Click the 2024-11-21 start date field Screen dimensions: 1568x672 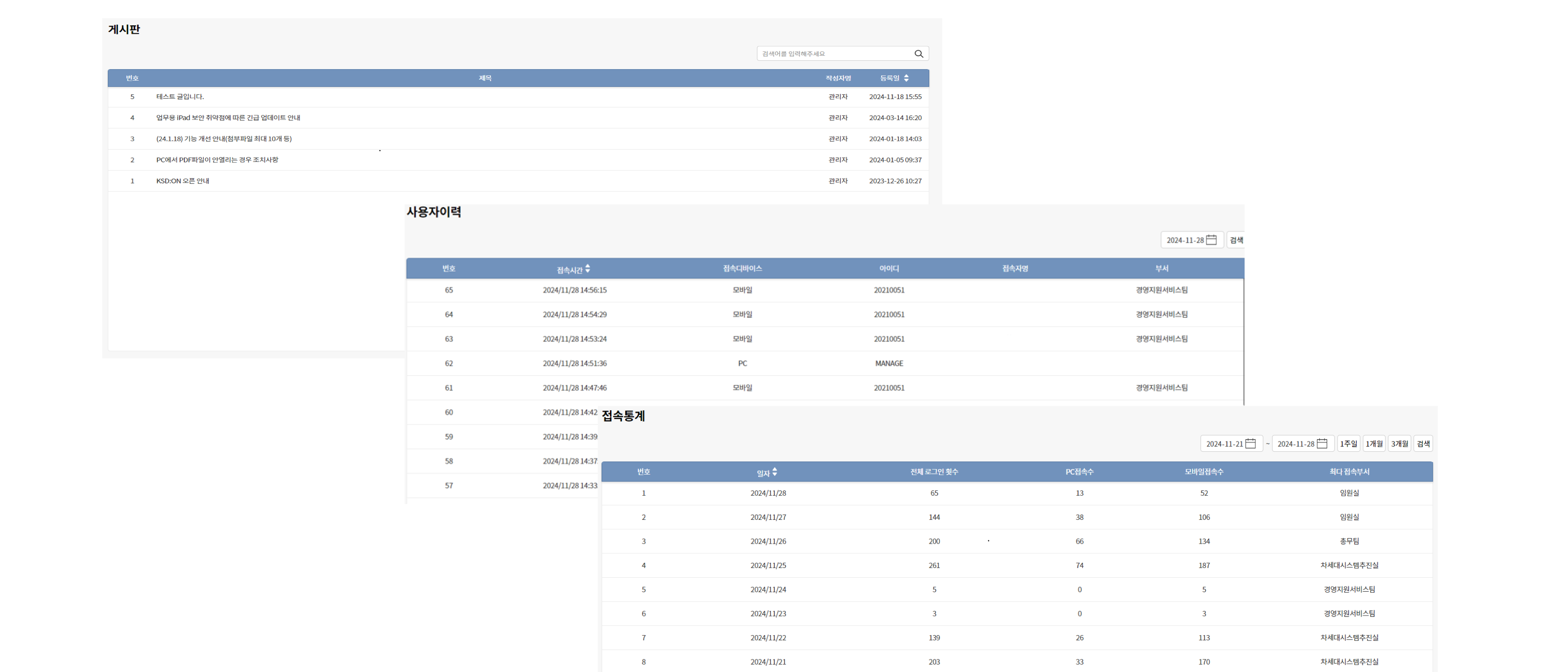coord(1224,444)
